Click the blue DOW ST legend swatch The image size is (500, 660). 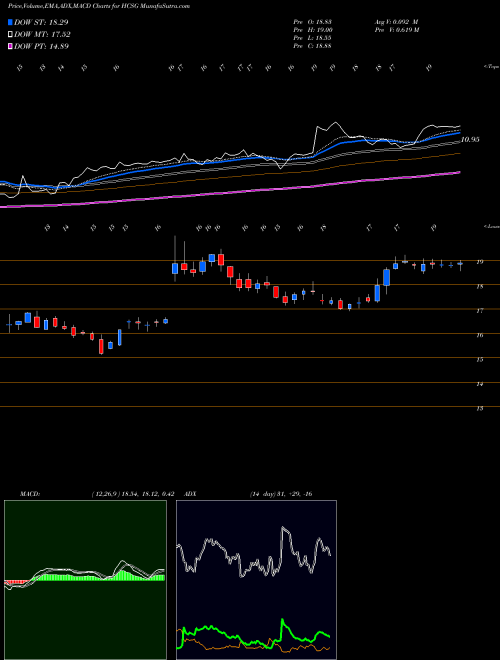coord(11,22)
